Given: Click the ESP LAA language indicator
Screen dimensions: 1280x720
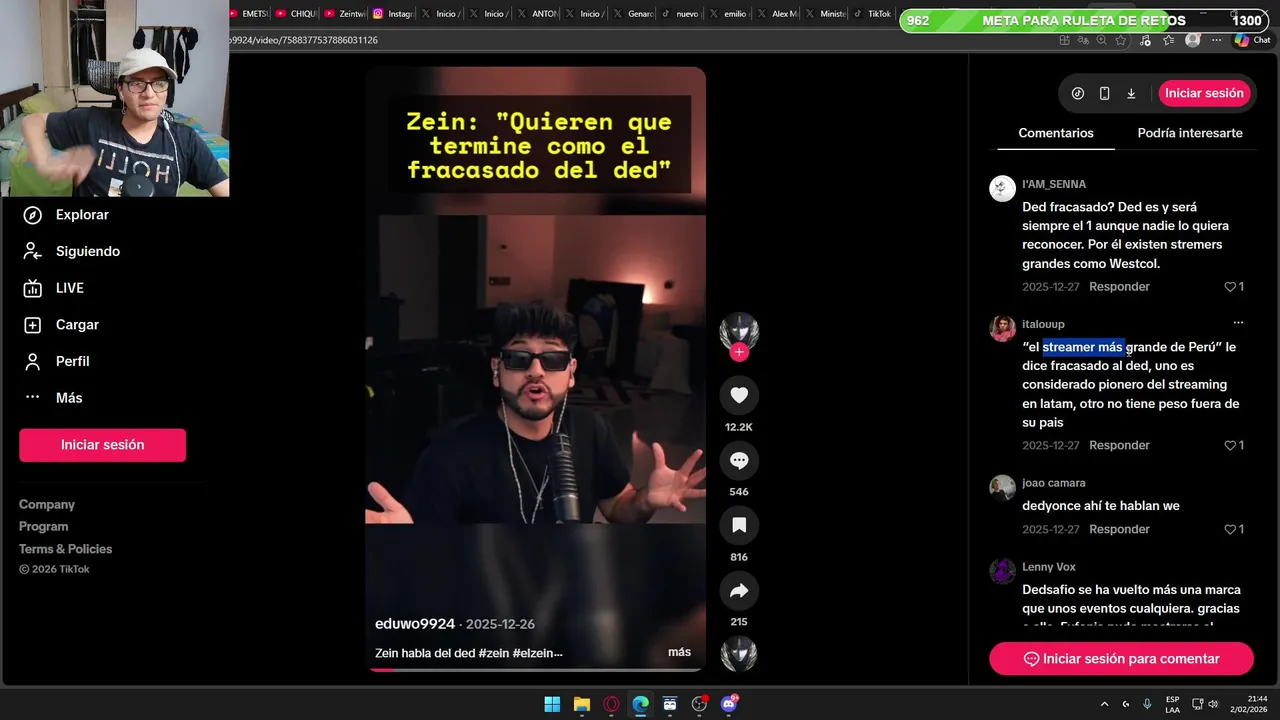Looking at the screenshot, I should coord(1172,704).
